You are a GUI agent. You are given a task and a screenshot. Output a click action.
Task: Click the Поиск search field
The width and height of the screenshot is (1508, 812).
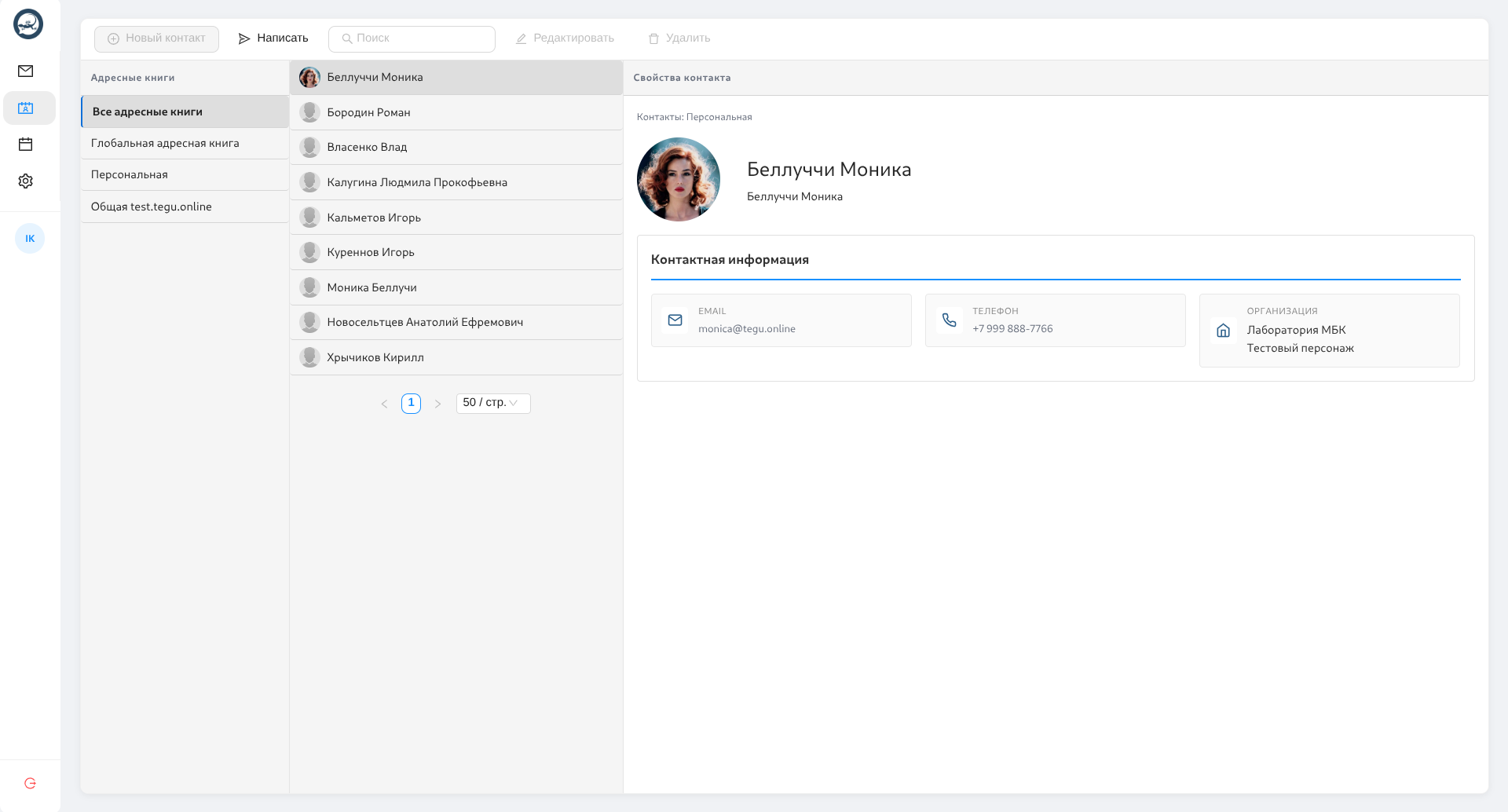pyautogui.click(x=412, y=38)
